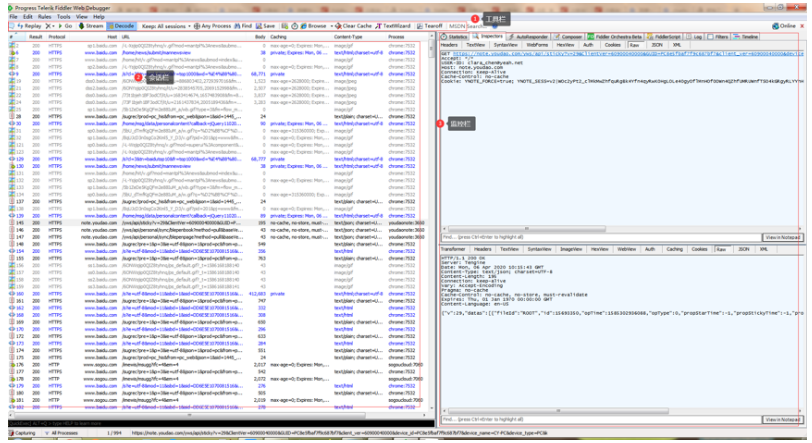Click the QuickExec command box
The image size is (812, 443).
tap(221, 424)
